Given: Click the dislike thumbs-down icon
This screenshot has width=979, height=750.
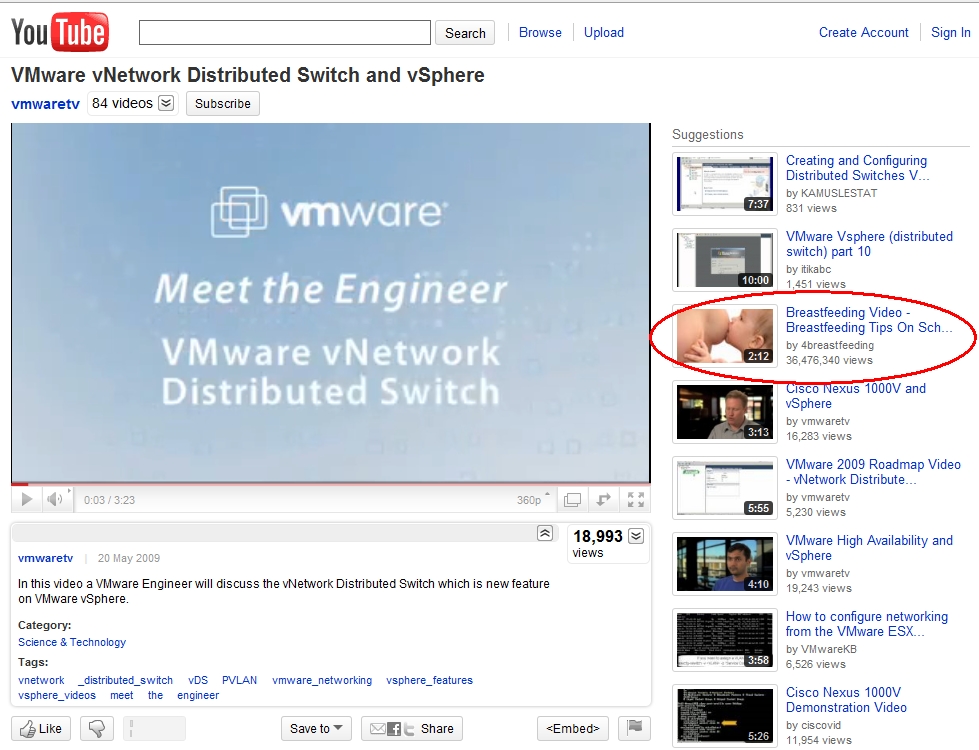Looking at the screenshot, I should click(x=97, y=728).
